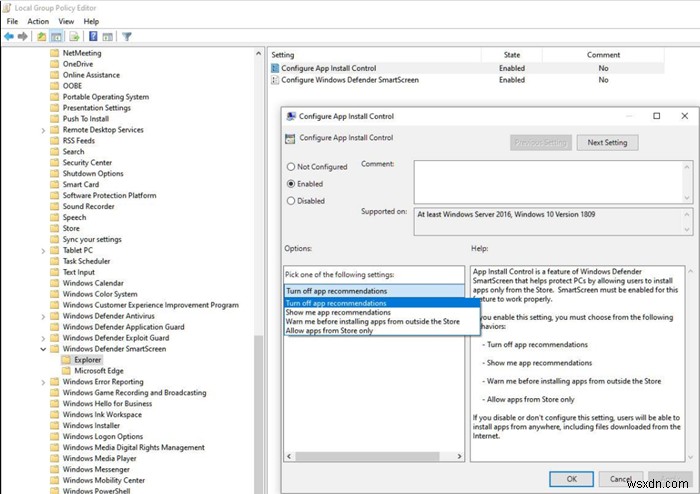Click the Search folder icon

[x=54, y=152]
